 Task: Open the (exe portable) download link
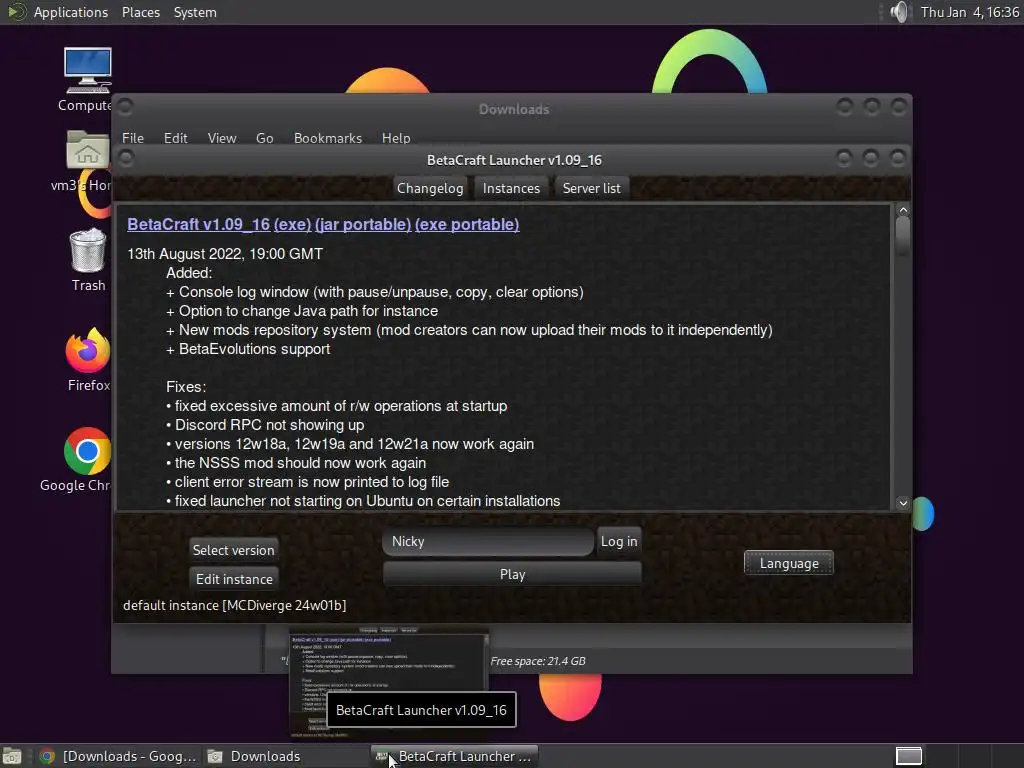[467, 224]
